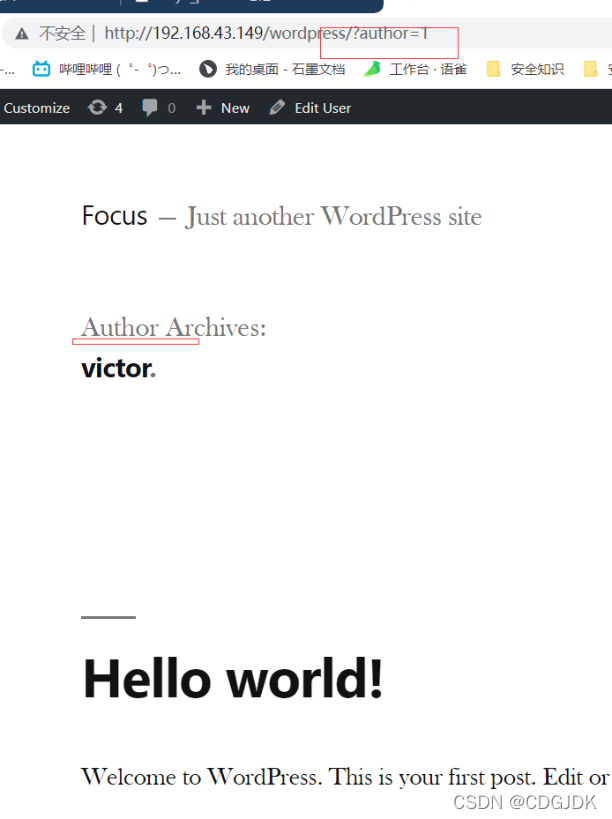The image size is (612, 819).
Task: Open the 4 pending updates count
Action: point(119,108)
